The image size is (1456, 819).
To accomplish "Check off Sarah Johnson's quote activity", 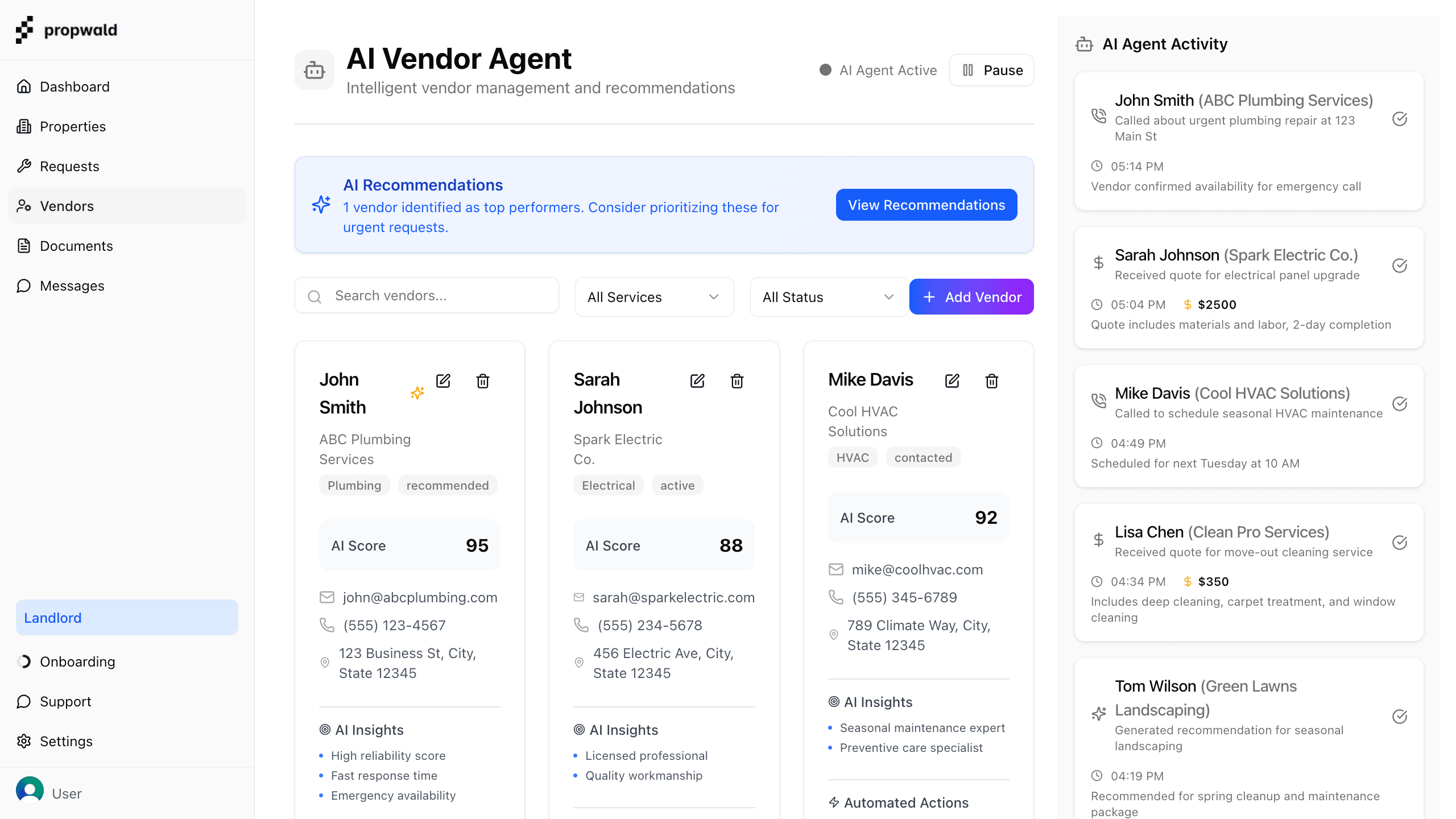I will click(x=1400, y=266).
